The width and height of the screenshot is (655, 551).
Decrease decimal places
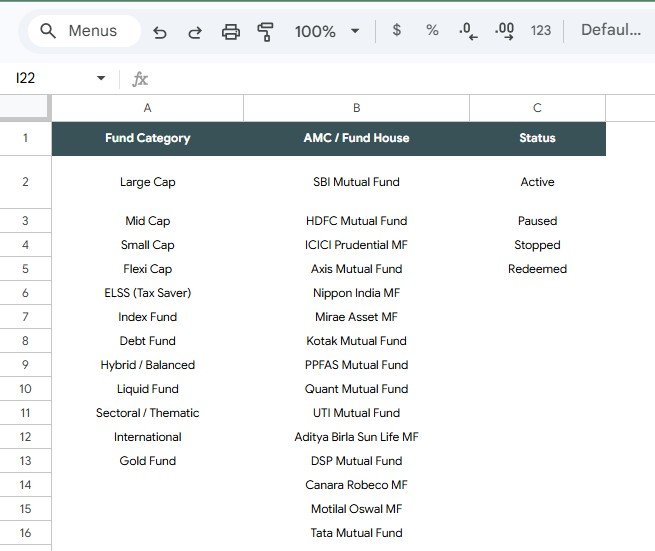[x=468, y=31]
